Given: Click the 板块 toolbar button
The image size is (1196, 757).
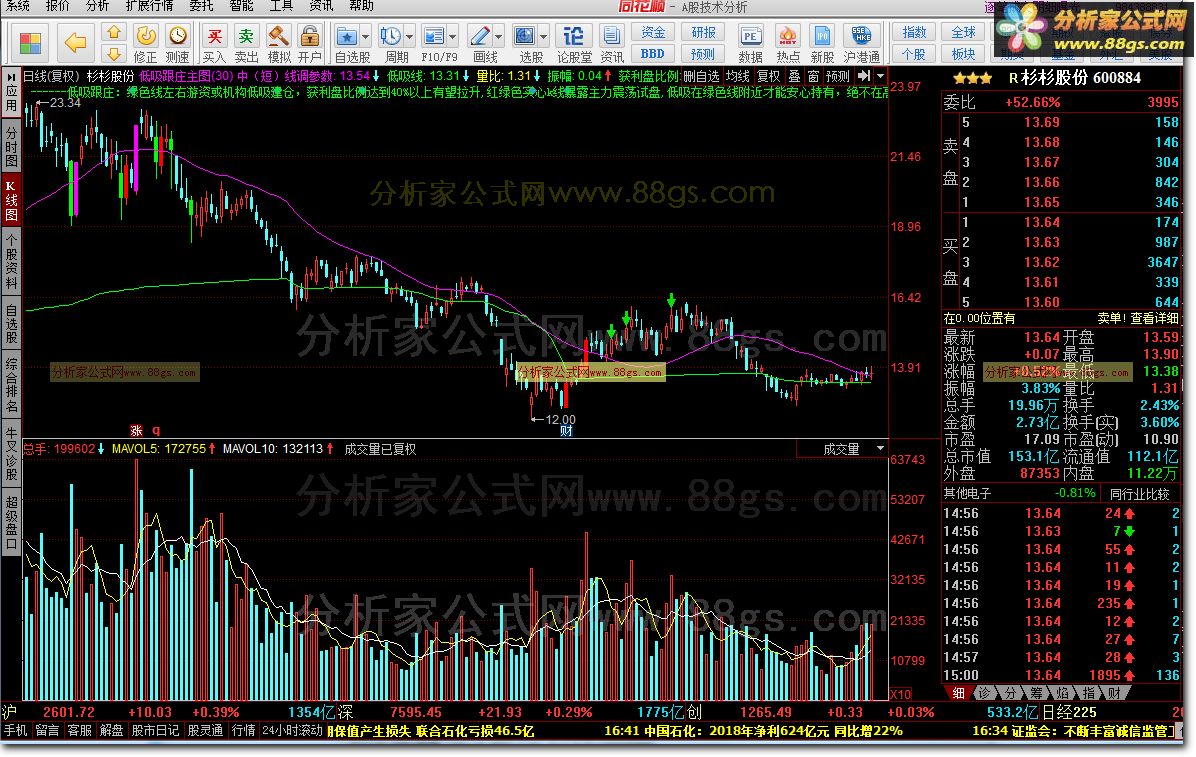Looking at the screenshot, I should point(963,53).
